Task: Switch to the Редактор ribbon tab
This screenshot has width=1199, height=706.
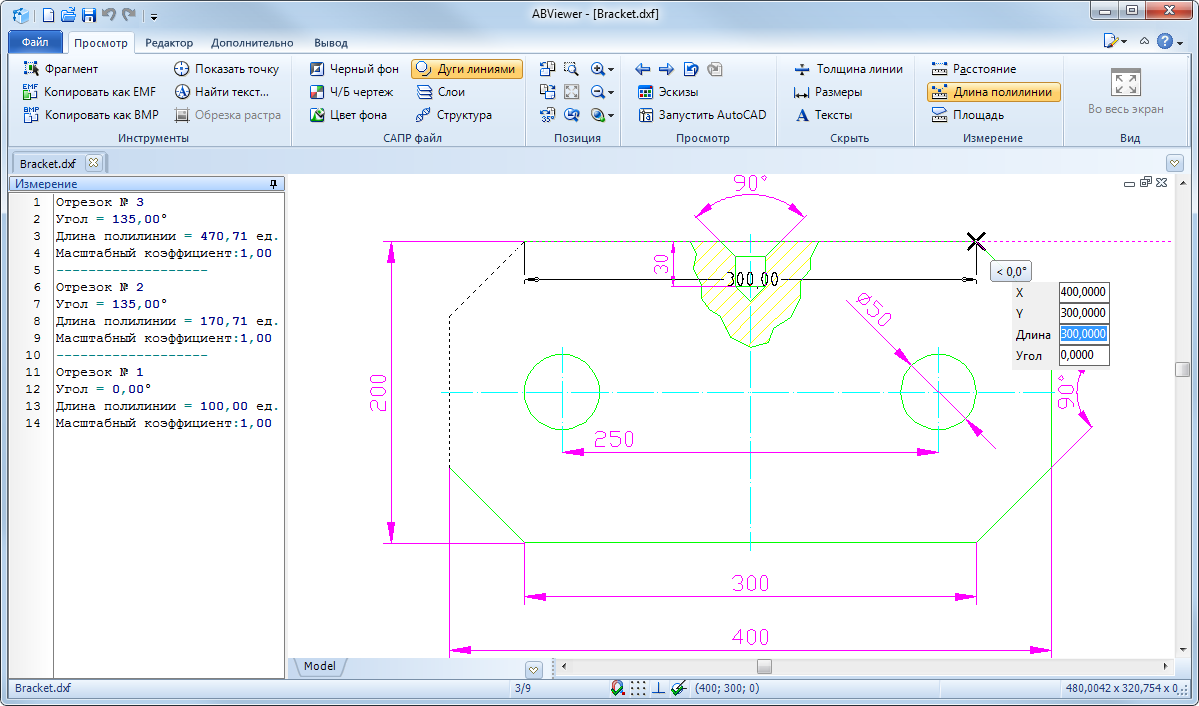Action: coord(169,43)
